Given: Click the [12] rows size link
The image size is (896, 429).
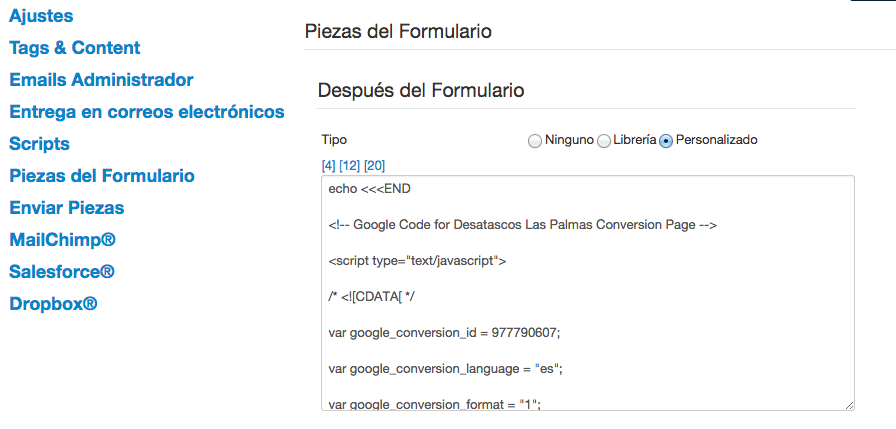Looking at the screenshot, I should pyautogui.click(x=349, y=166).
